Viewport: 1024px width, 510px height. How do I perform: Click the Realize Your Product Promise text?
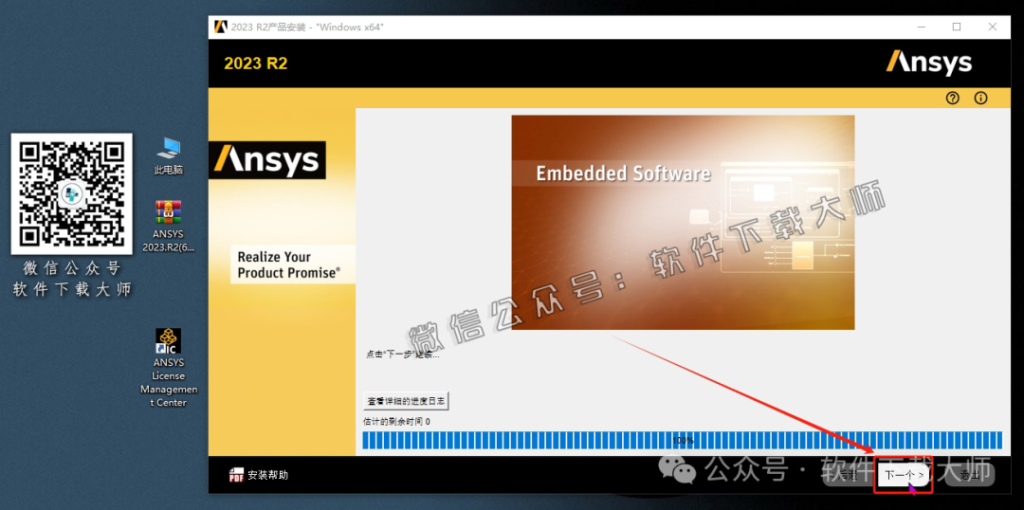289,264
